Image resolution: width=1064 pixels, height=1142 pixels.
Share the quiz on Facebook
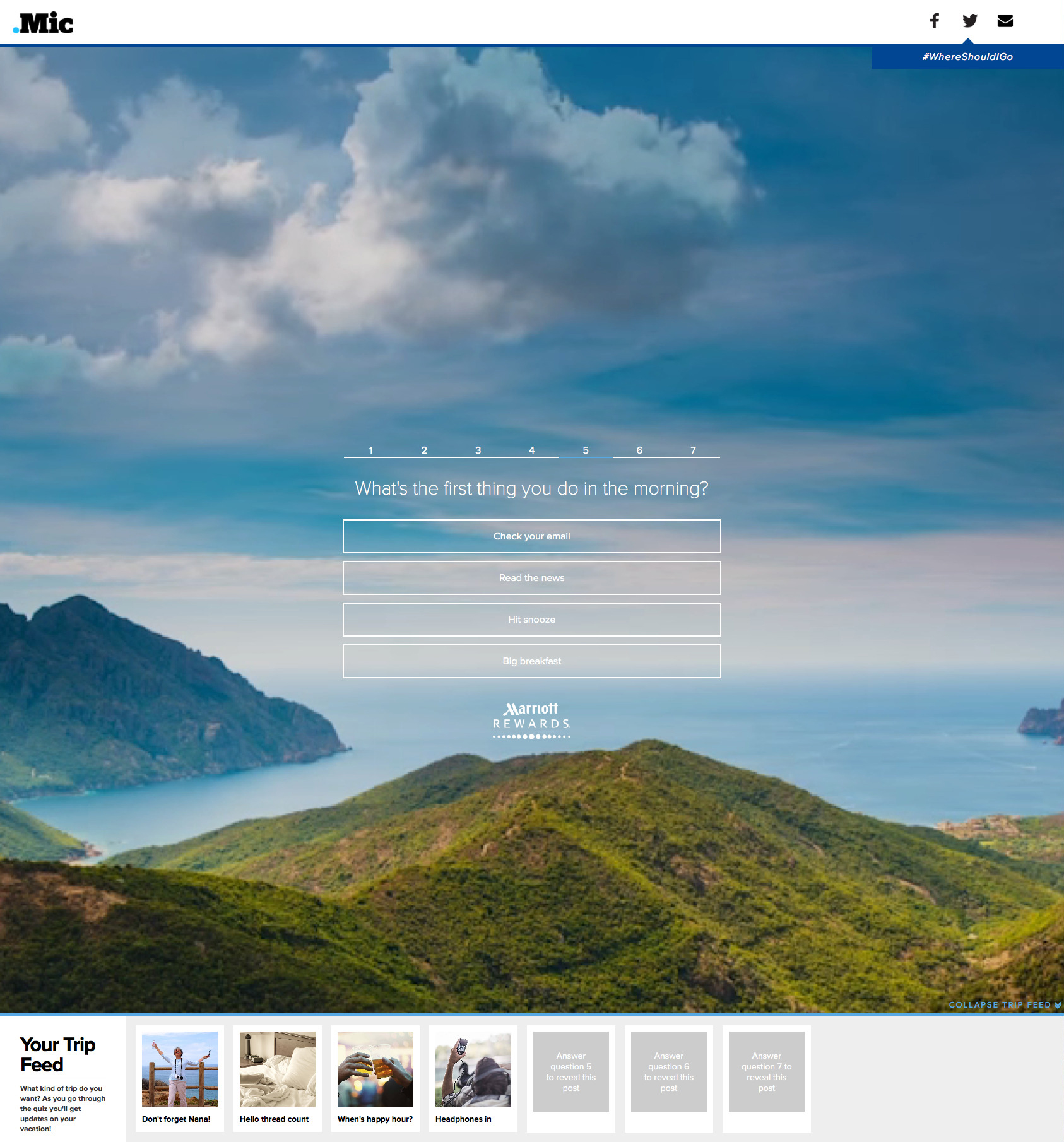[x=934, y=21]
